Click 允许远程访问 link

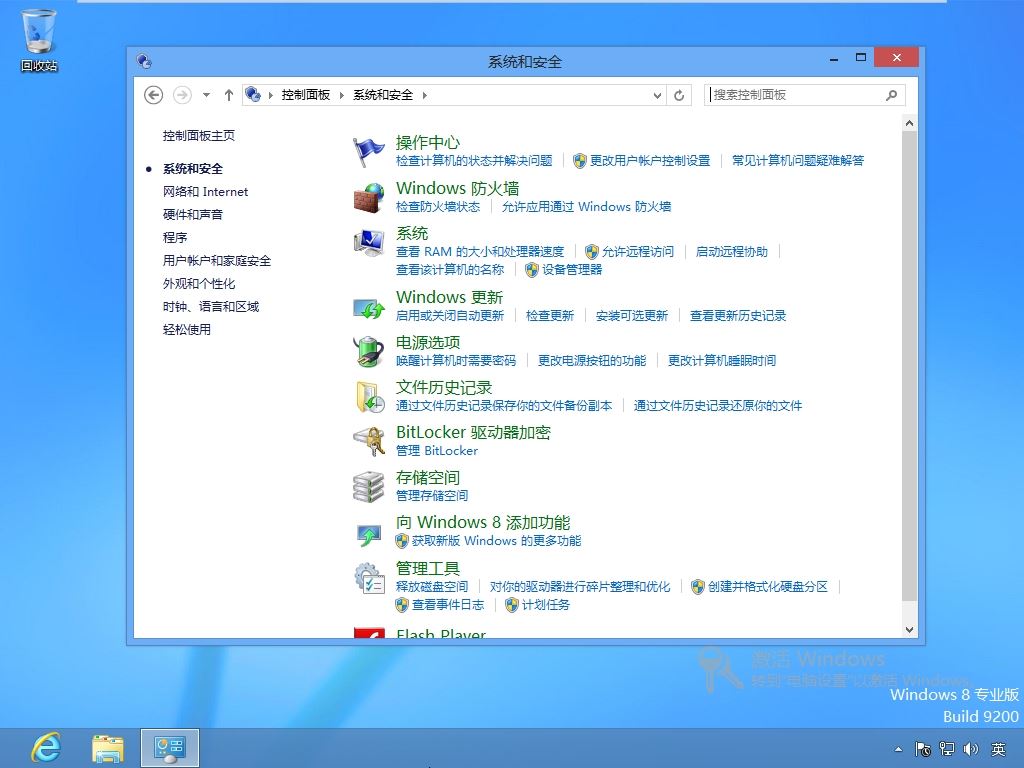pos(637,251)
